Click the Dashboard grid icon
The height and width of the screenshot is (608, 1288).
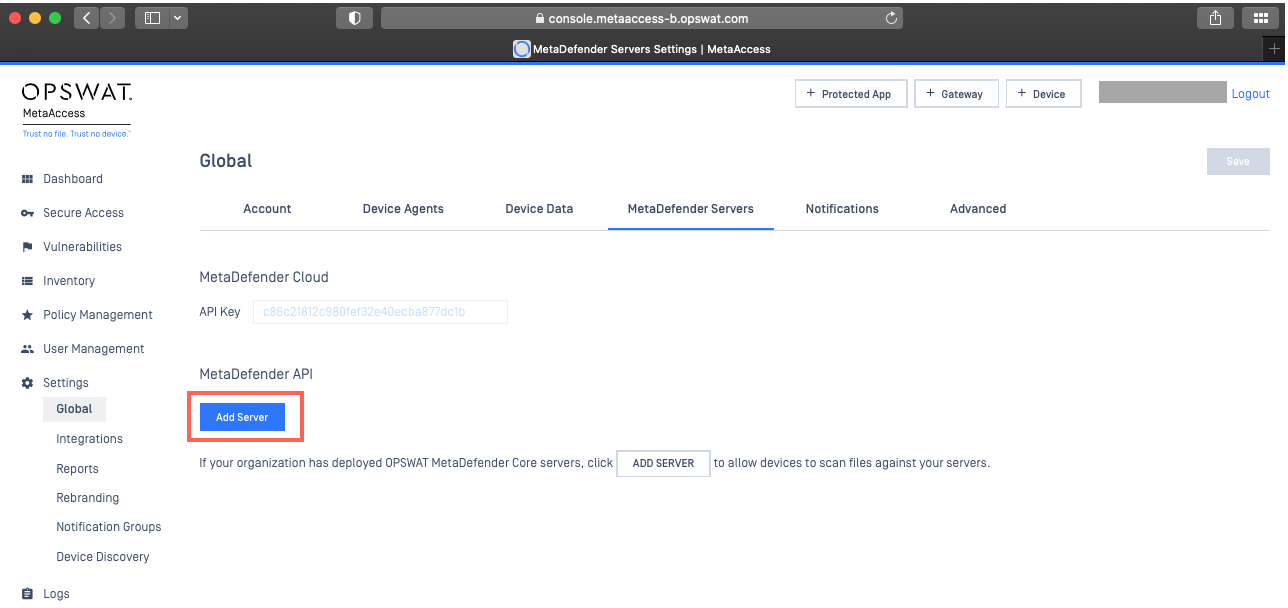point(28,179)
